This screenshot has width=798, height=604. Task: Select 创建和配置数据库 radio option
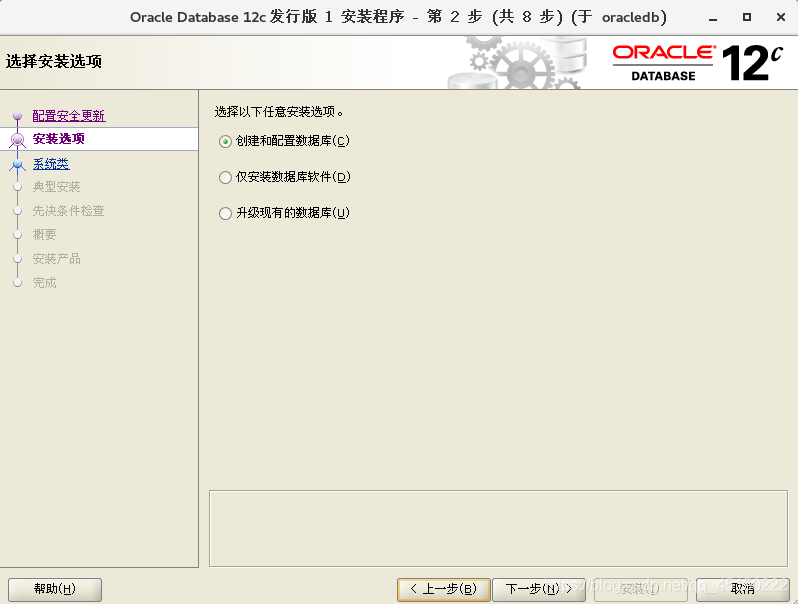pyautogui.click(x=225, y=141)
